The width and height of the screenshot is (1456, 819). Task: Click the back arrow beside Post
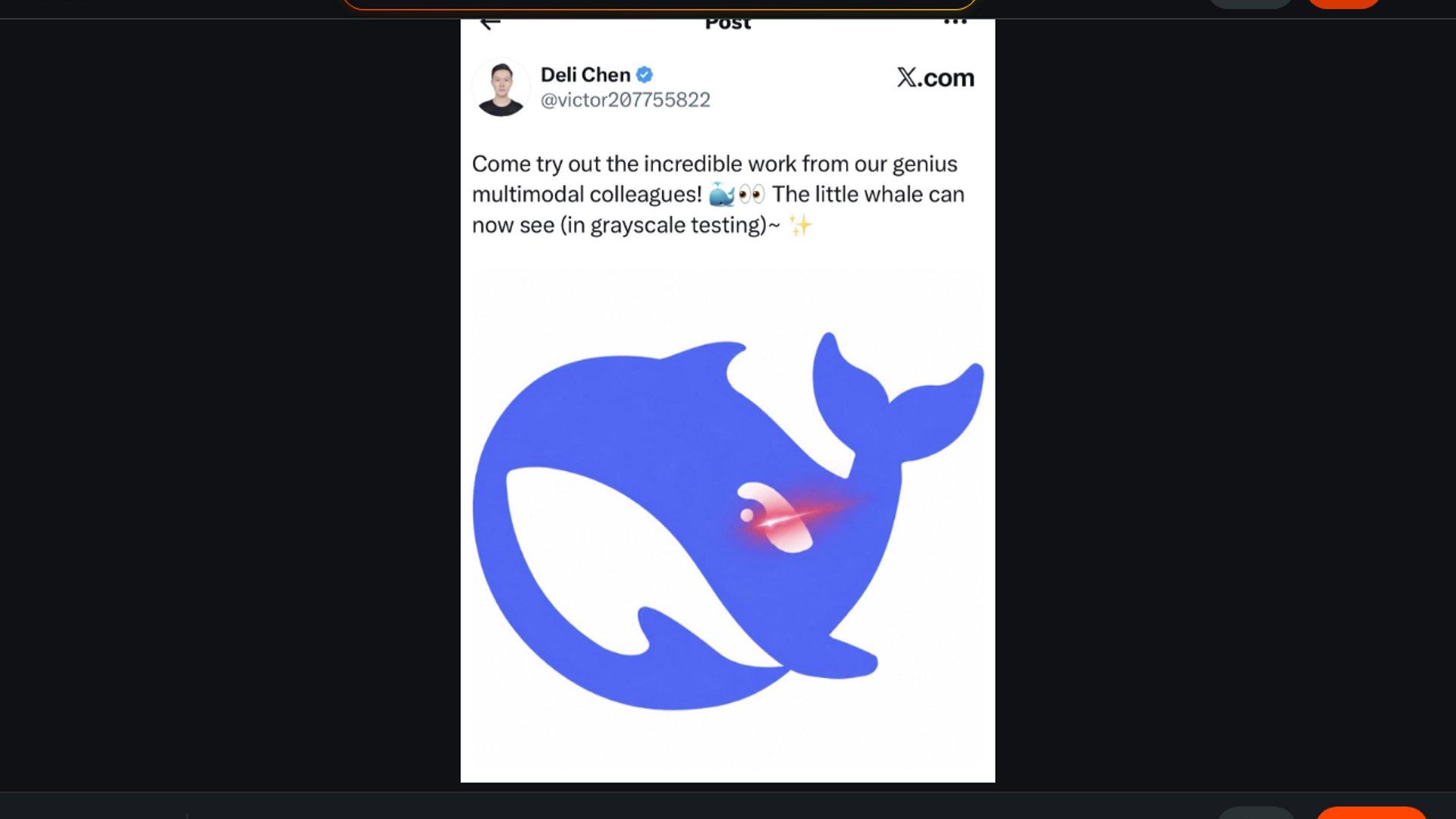(x=491, y=24)
